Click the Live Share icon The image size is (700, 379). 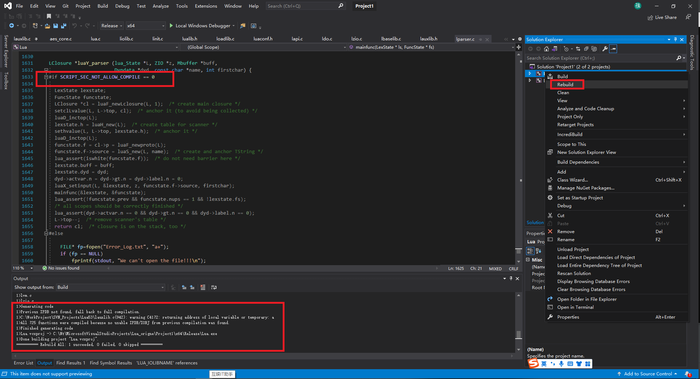pyautogui.click(x=650, y=17)
